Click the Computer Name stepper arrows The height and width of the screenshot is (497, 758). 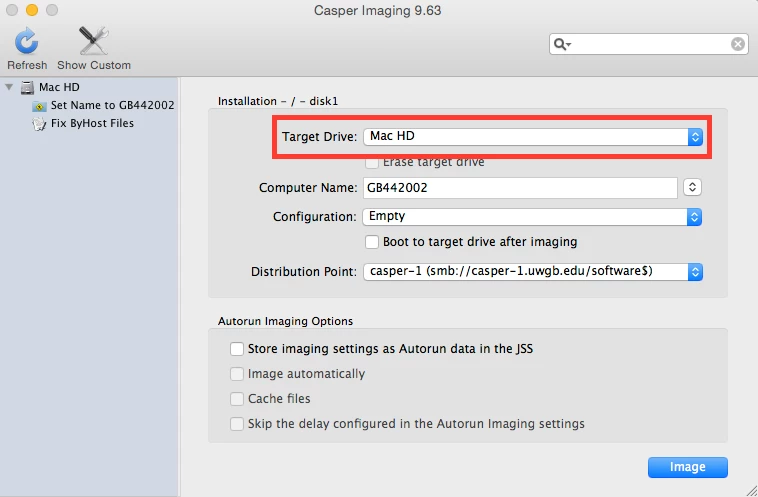click(692, 187)
